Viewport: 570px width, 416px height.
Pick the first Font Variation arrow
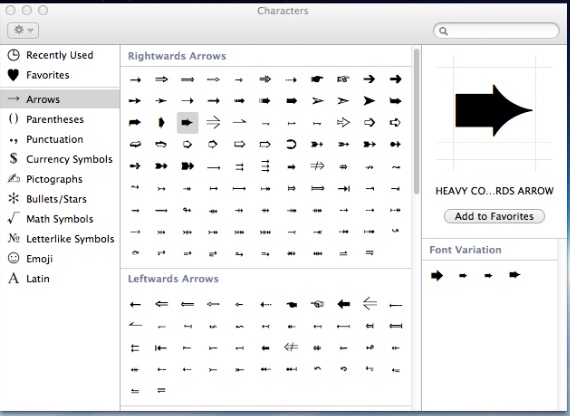pos(437,275)
